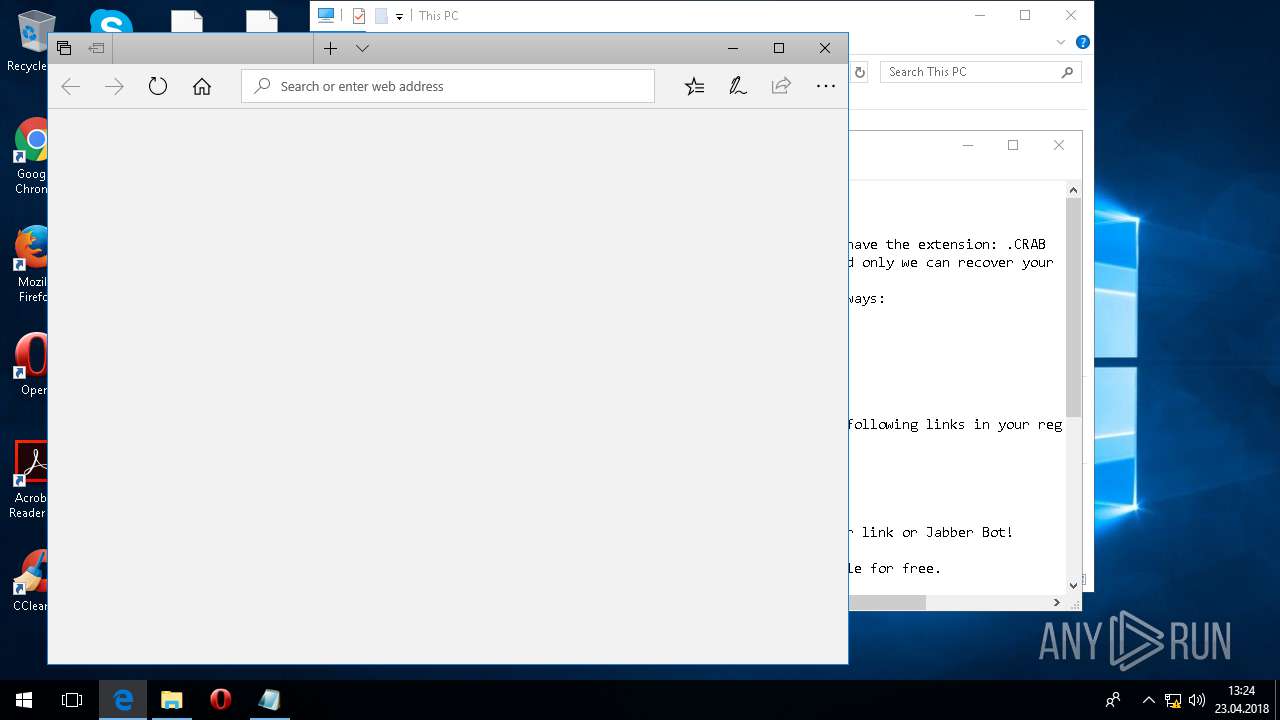Open Edge Settings and more menu
The image size is (1280, 720).
click(825, 86)
